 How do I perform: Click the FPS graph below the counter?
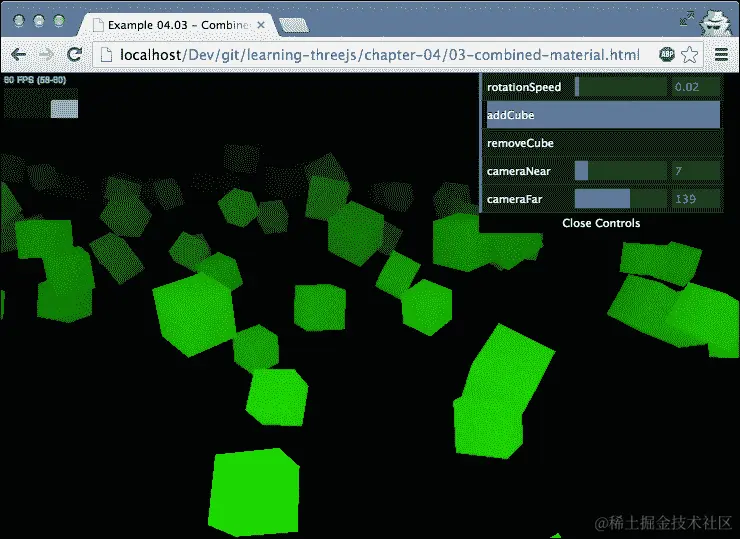tap(41, 103)
